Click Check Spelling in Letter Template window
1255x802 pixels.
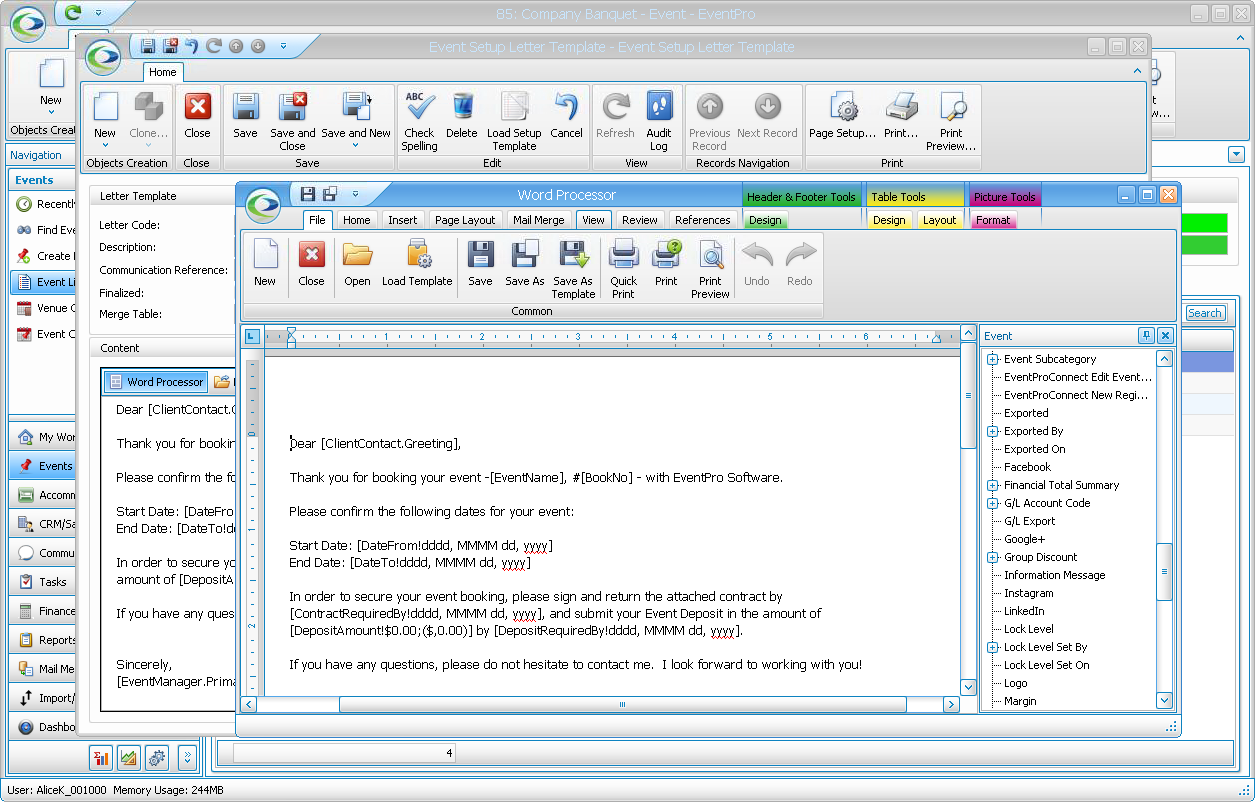coord(419,121)
